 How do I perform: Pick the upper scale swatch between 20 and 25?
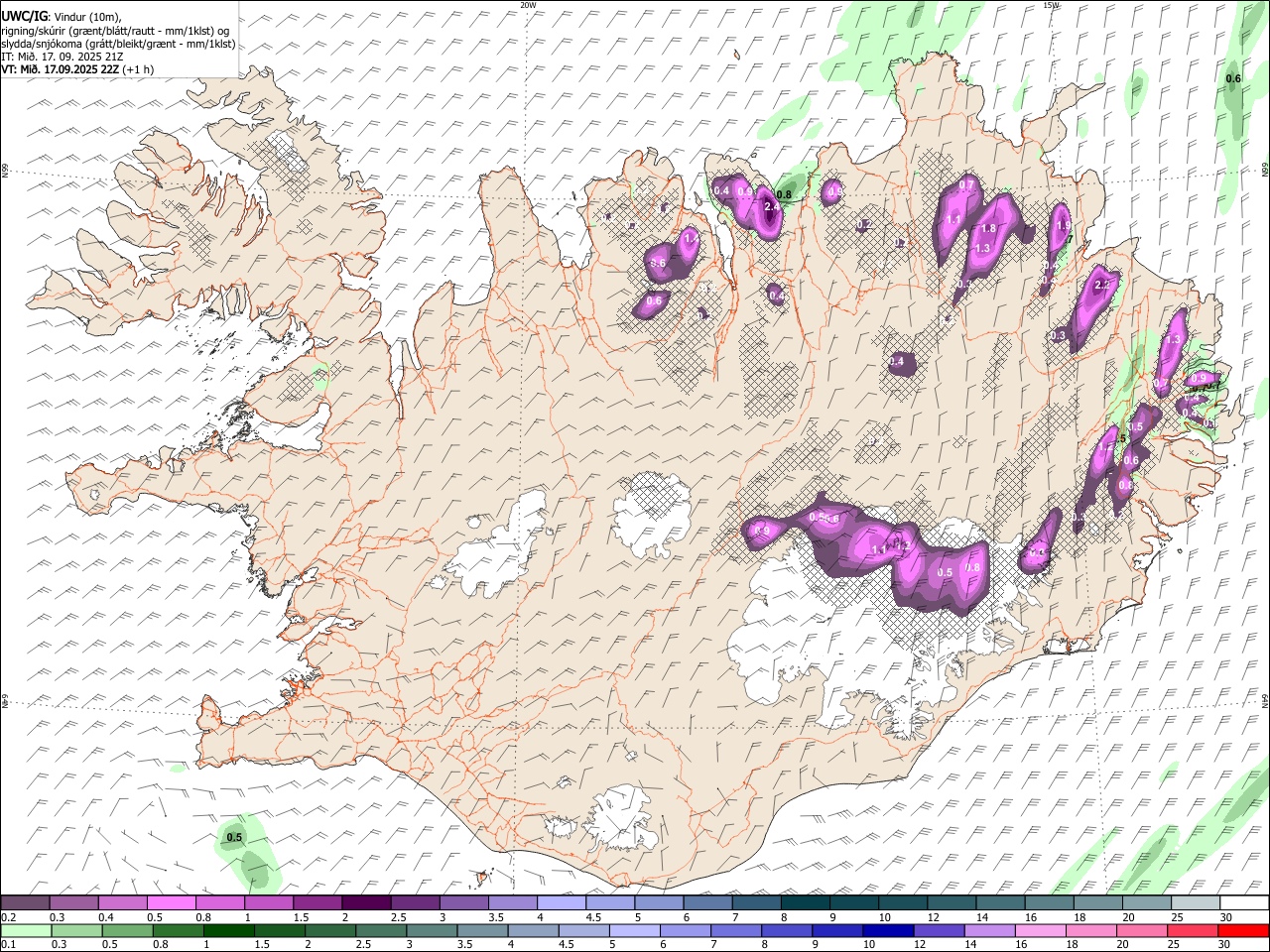(x=1146, y=903)
